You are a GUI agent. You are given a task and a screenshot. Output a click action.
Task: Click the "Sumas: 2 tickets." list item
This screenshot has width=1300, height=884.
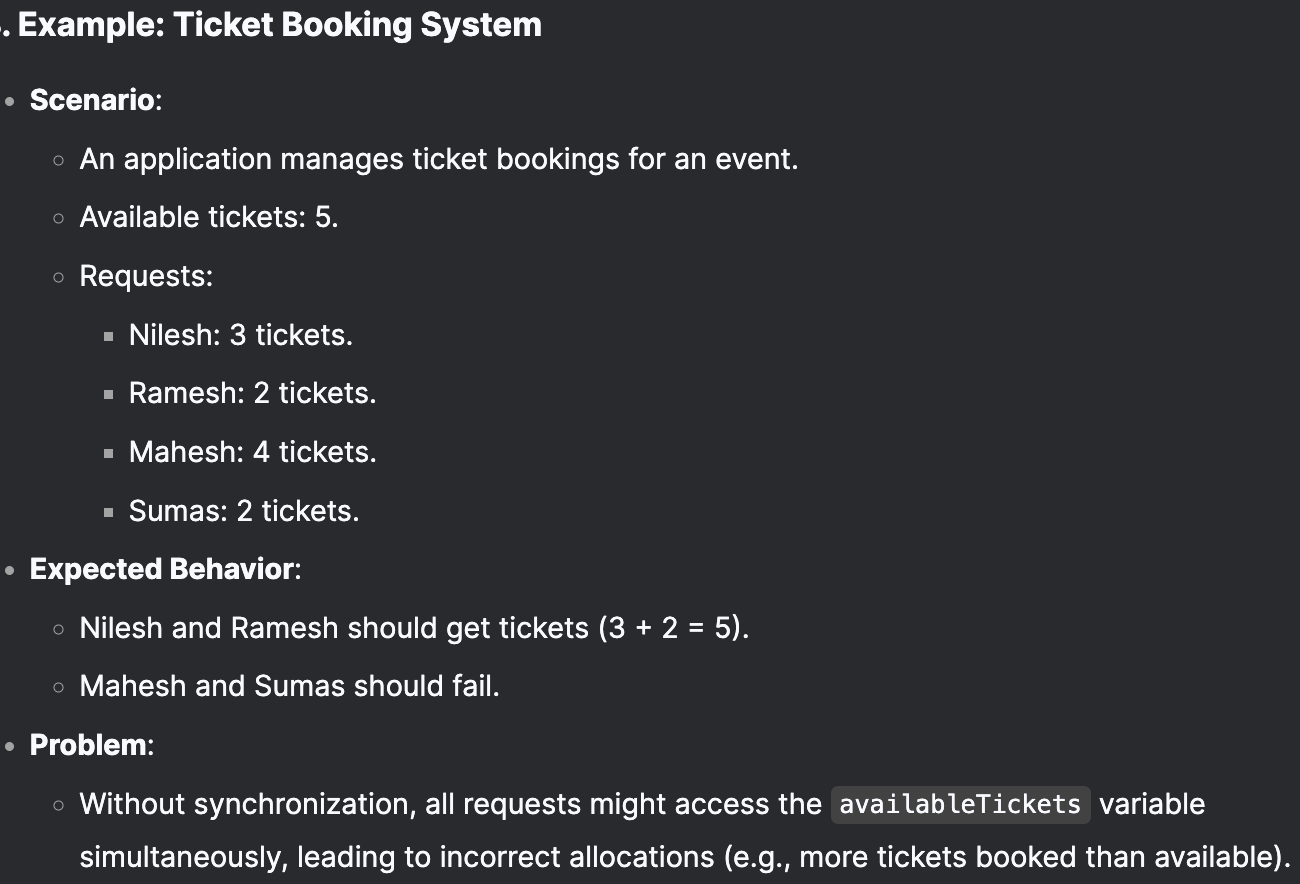coord(244,511)
